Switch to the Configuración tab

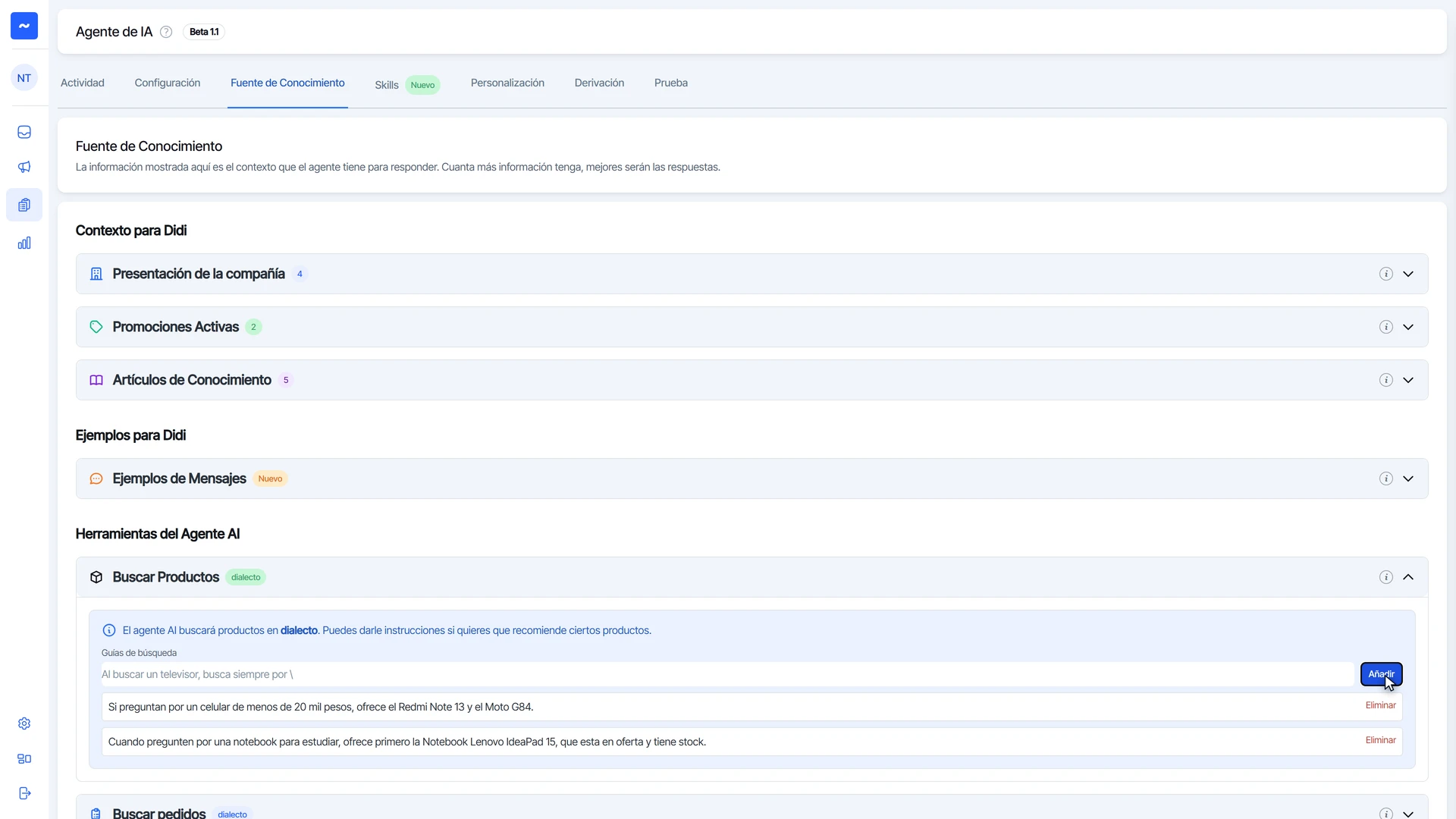(168, 83)
